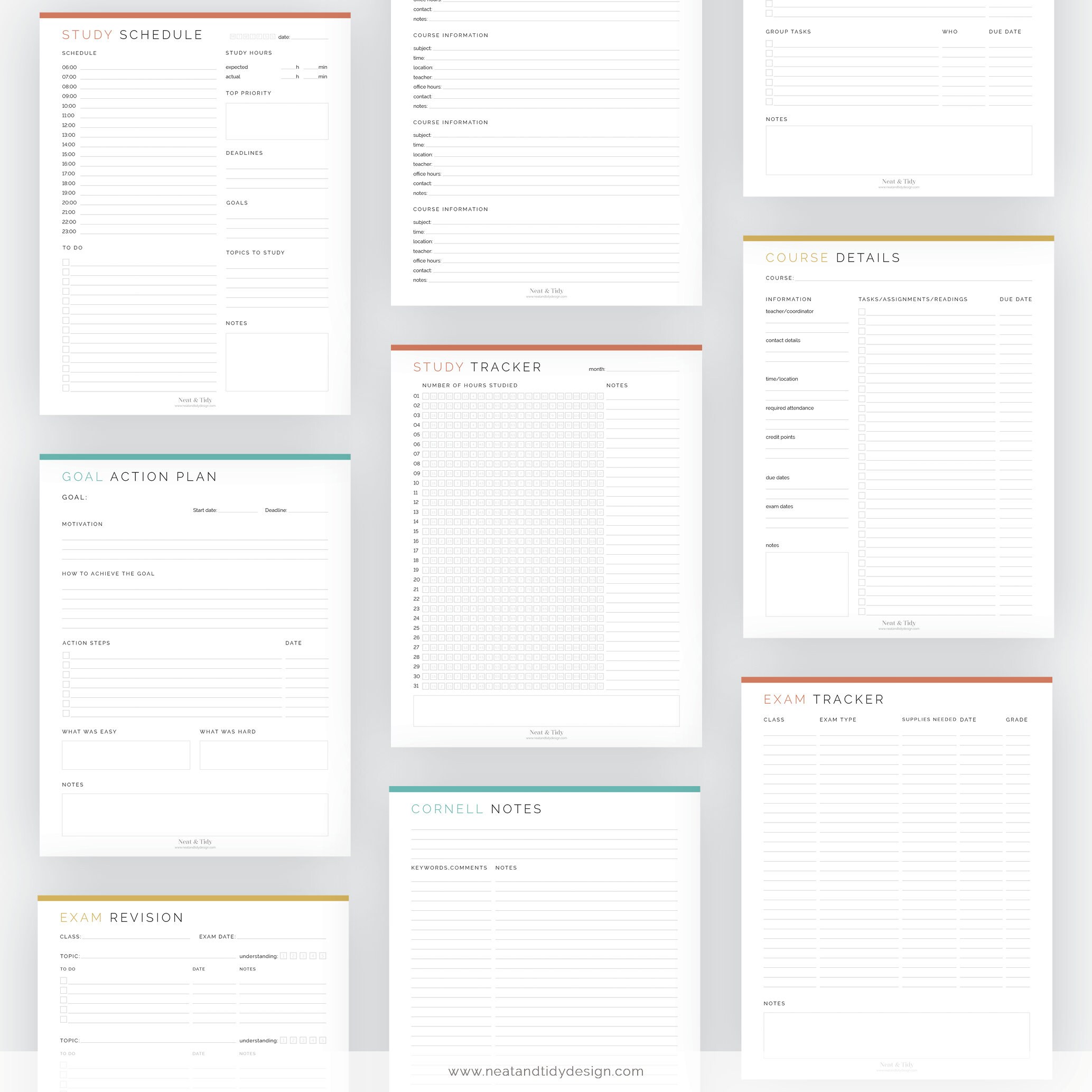The width and height of the screenshot is (1092, 1092).
Task: Click the Exam Date field in Exam Revision
Action: 281,937
